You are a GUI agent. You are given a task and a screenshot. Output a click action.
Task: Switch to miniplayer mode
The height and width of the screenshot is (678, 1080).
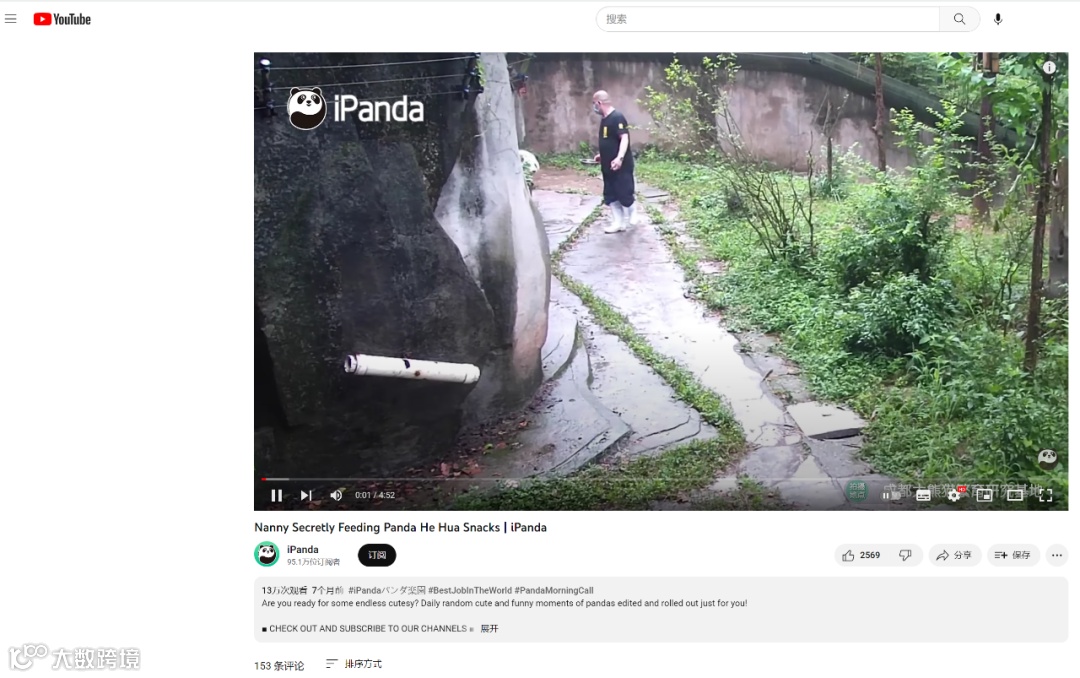(984, 495)
